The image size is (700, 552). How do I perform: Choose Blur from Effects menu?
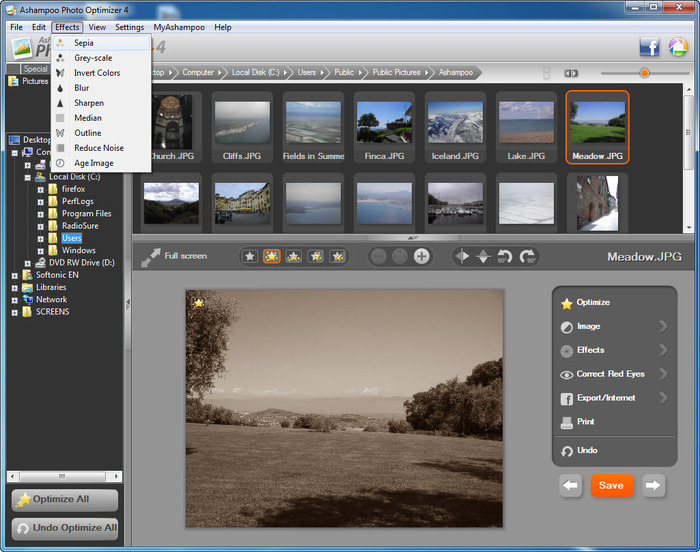tap(101, 88)
